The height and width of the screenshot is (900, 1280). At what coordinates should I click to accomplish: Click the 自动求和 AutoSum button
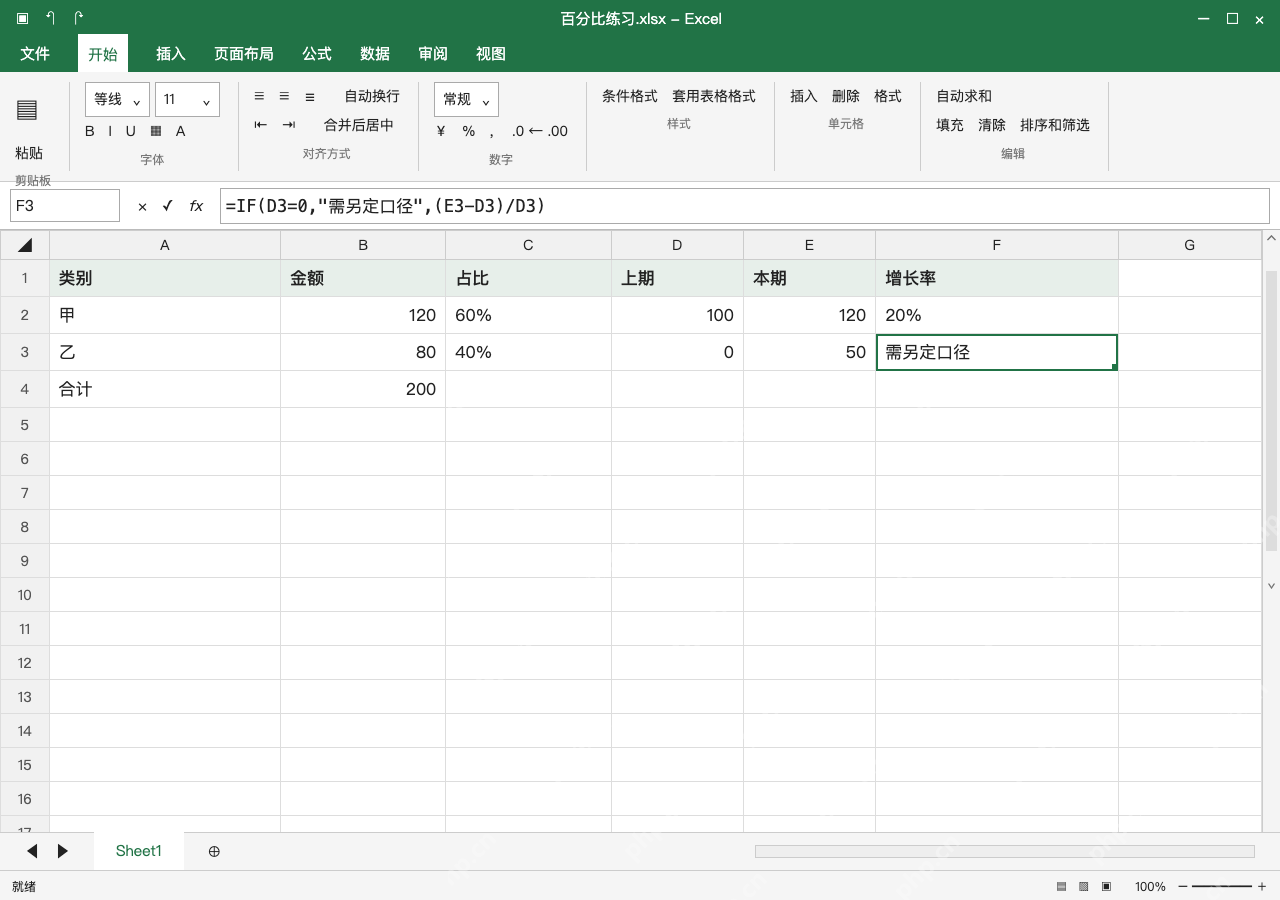964,96
